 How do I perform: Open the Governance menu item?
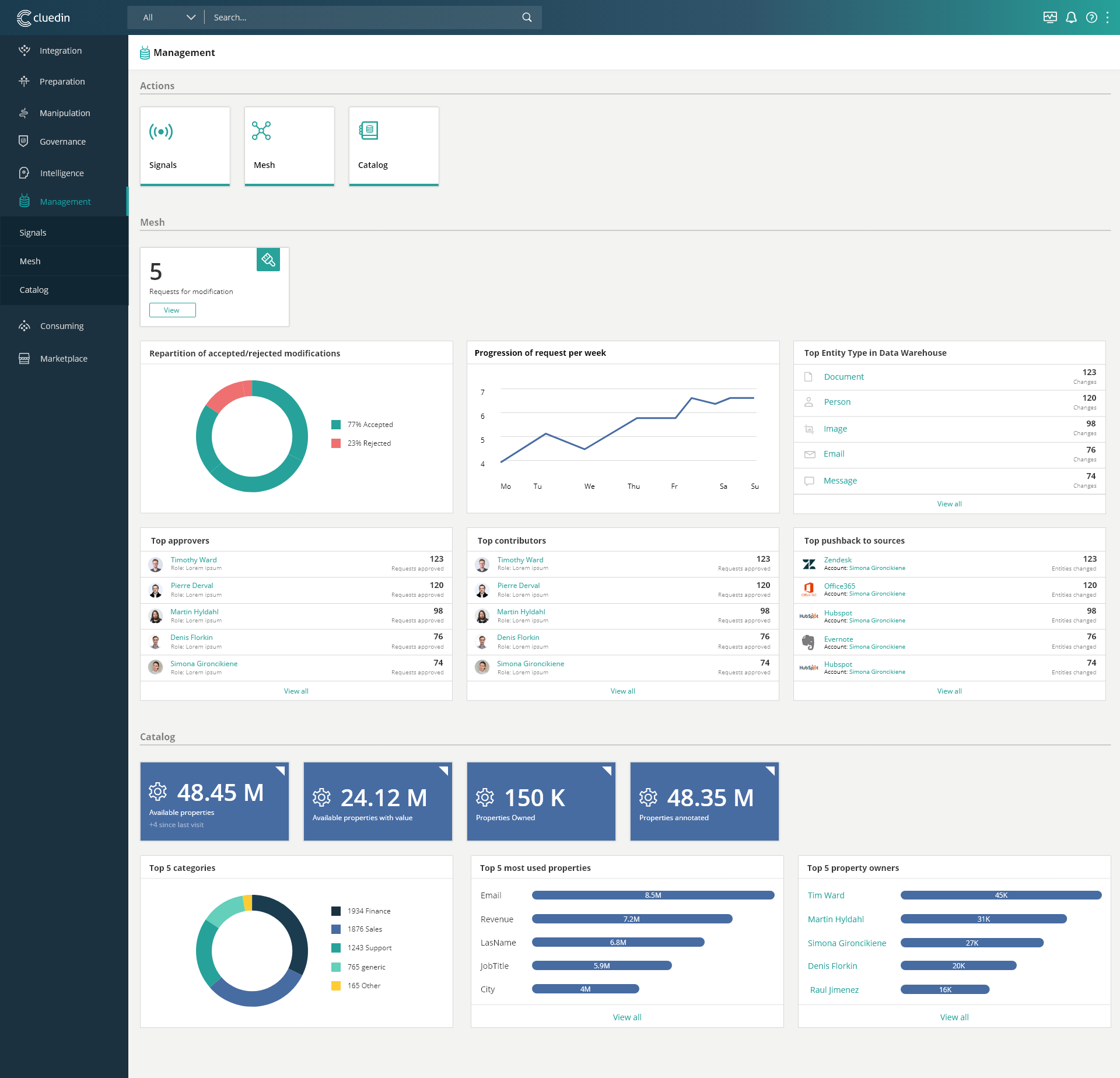(62, 141)
